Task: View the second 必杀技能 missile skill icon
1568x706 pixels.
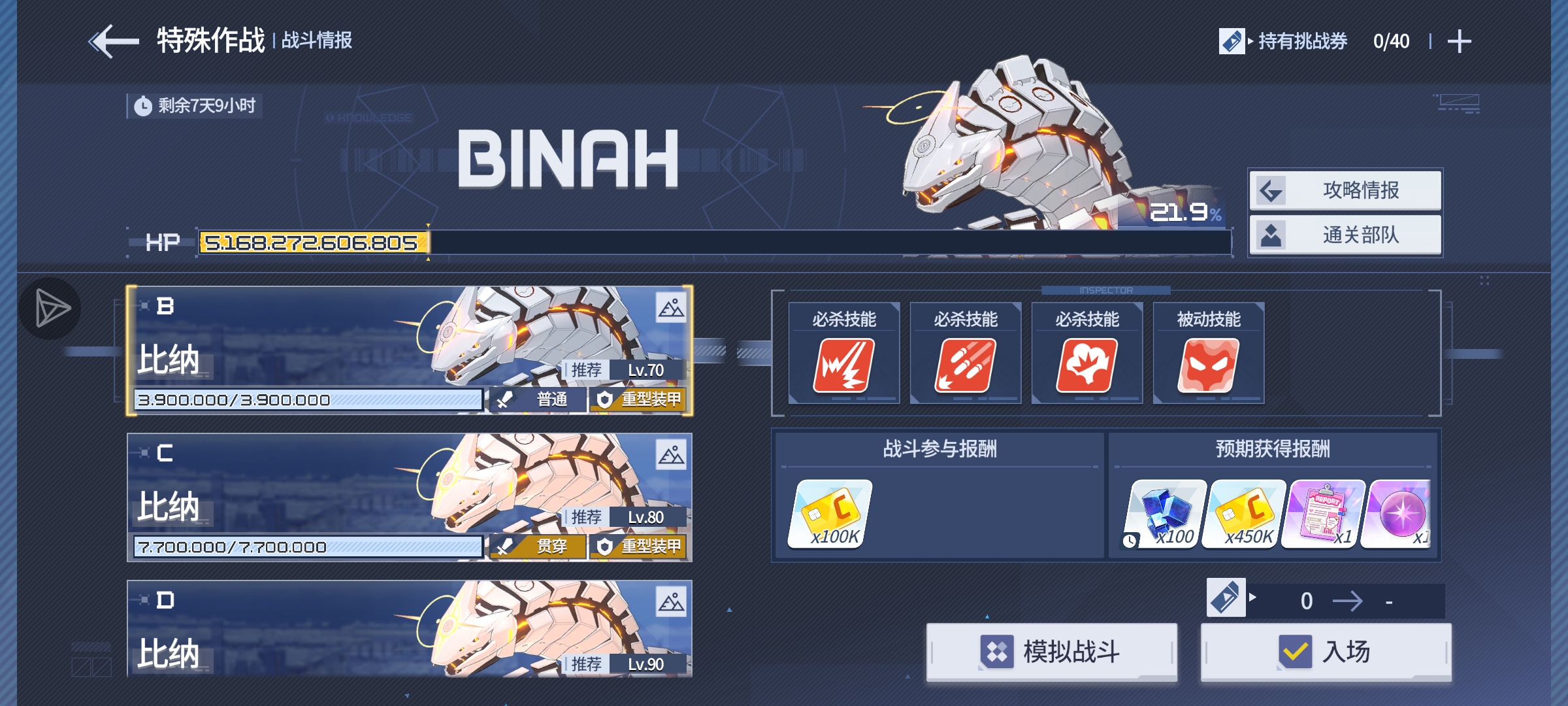Action: click(965, 365)
